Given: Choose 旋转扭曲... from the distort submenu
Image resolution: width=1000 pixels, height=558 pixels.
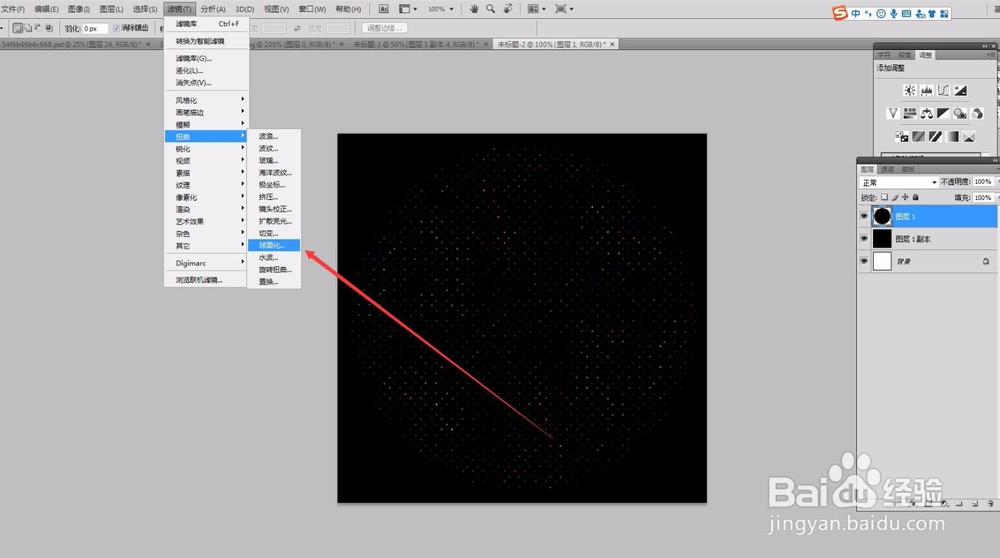Looking at the screenshot, I should (x=274, y=270).
